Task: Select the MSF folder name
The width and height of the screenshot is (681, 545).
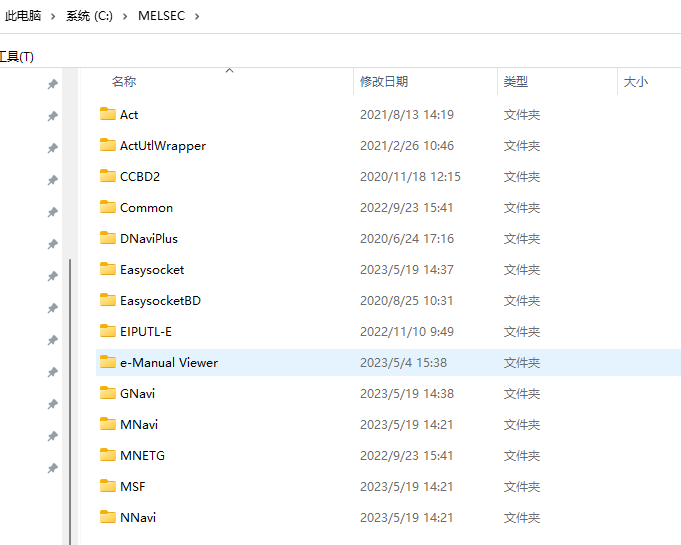Action: (x=132, y=486)
